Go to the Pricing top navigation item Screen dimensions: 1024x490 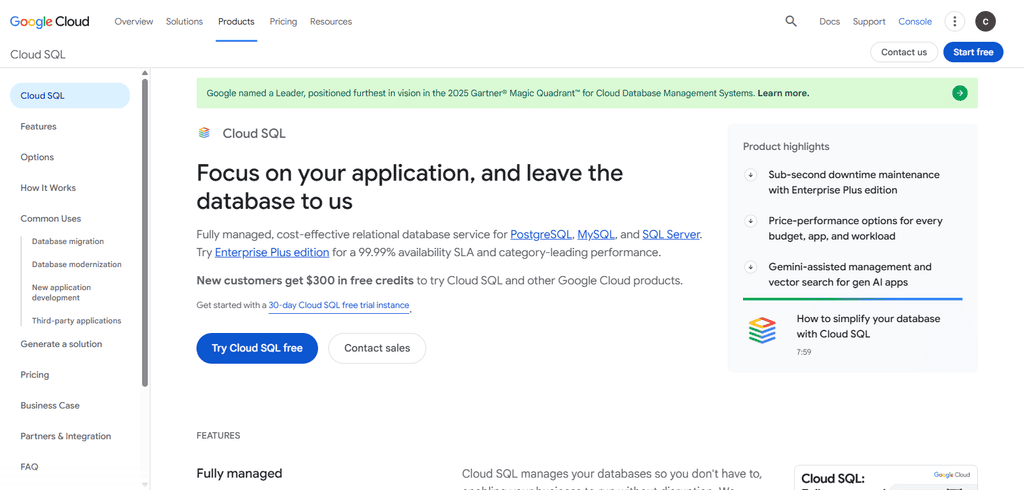pyautogui.click(x=283, y=22)
